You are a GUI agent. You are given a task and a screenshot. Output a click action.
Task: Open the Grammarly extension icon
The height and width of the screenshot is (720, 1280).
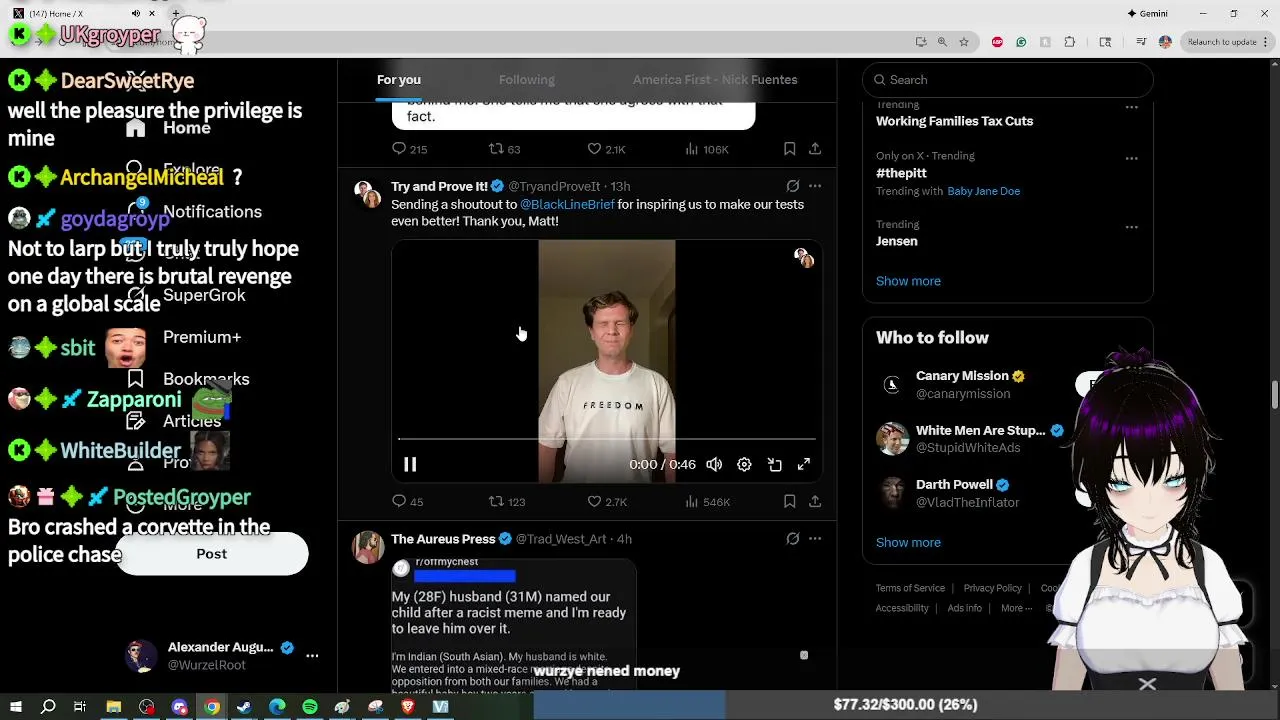(1021, 42)
